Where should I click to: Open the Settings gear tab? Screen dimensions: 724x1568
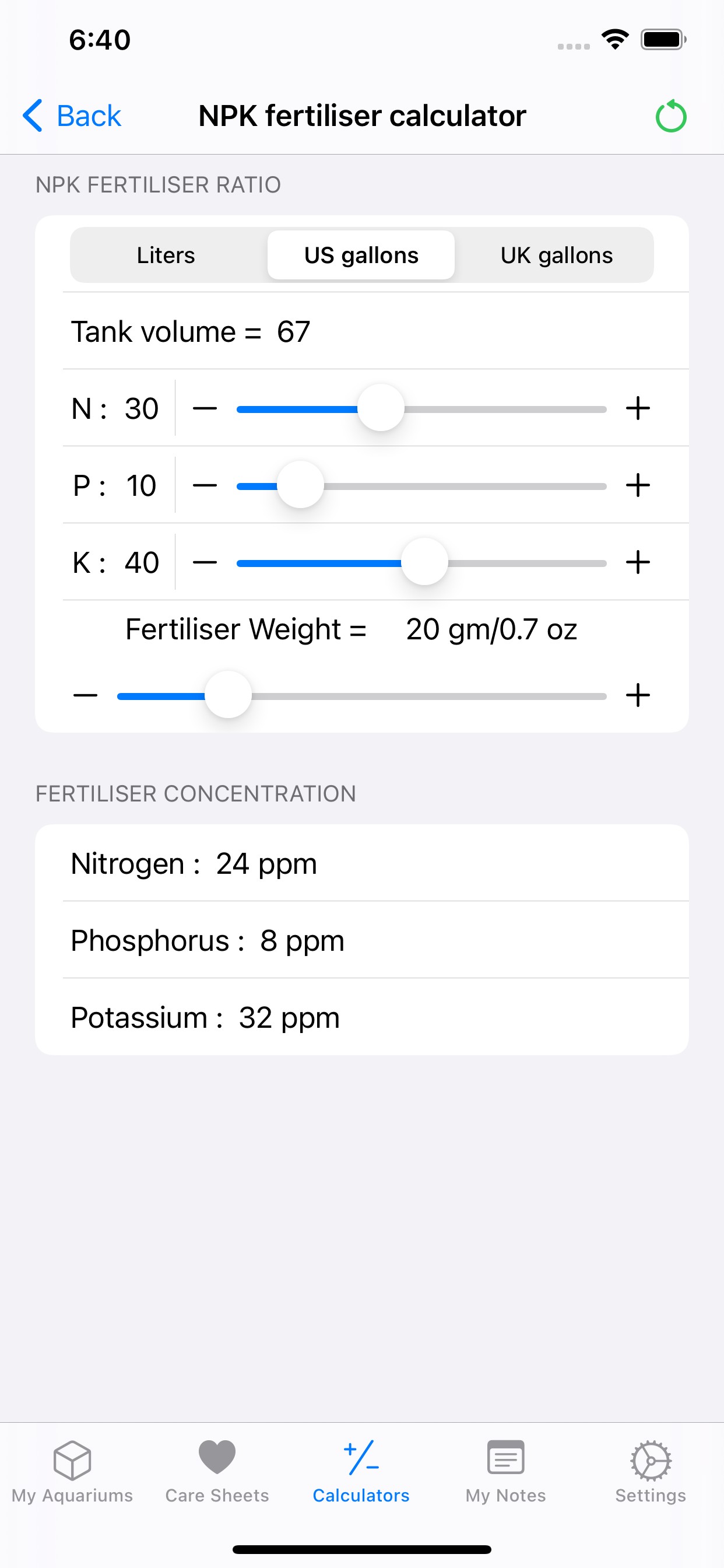[651, 1471]
